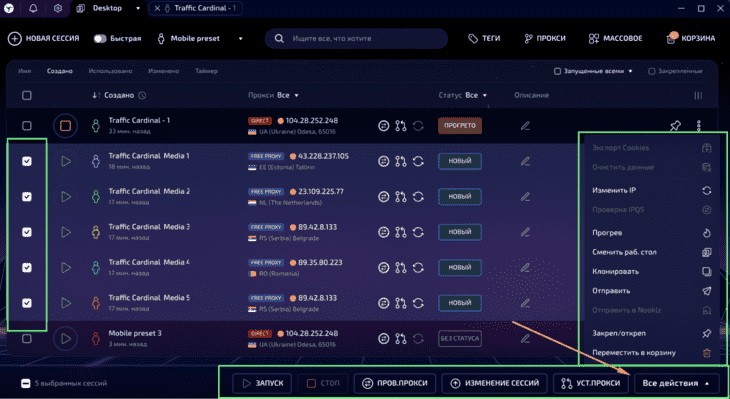
Task: Uncheck the Traffic Cardinal Media 1 checkbox
Action: (27, 161)
